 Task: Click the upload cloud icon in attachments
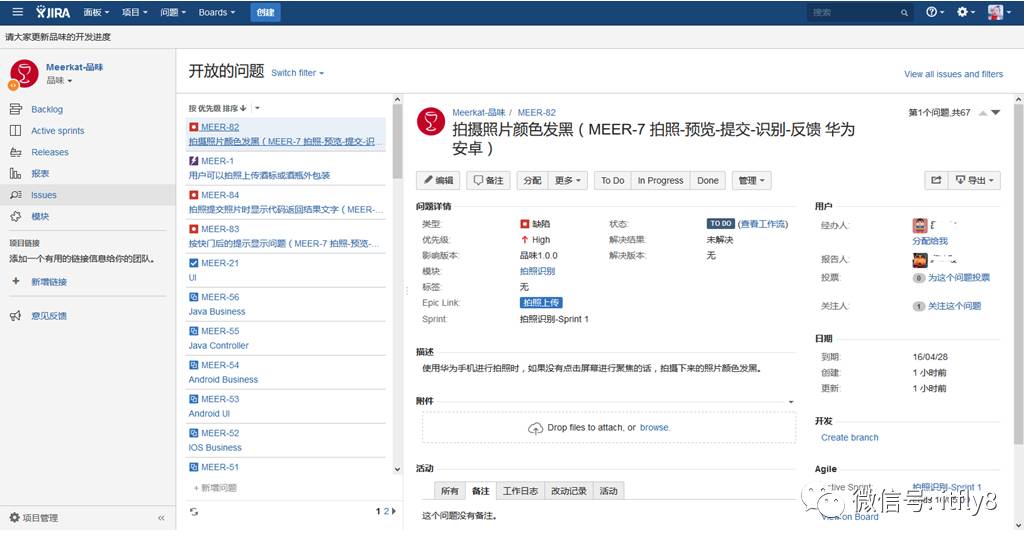pos(535,428)
